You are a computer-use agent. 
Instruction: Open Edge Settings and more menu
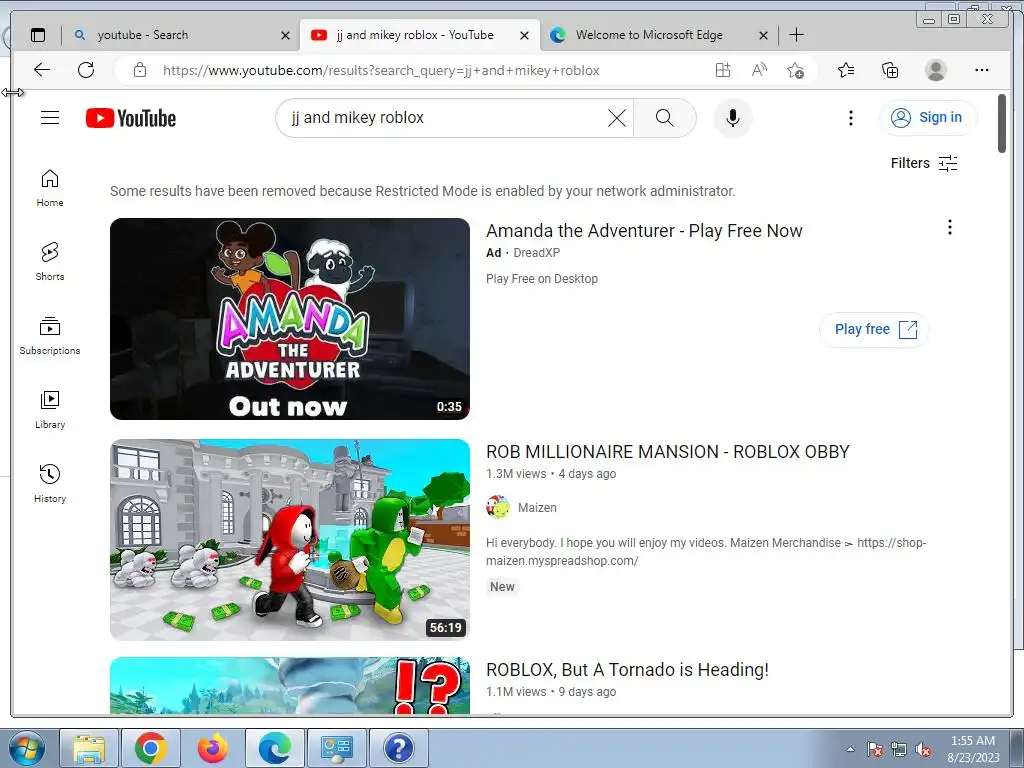tap(982, 70)
